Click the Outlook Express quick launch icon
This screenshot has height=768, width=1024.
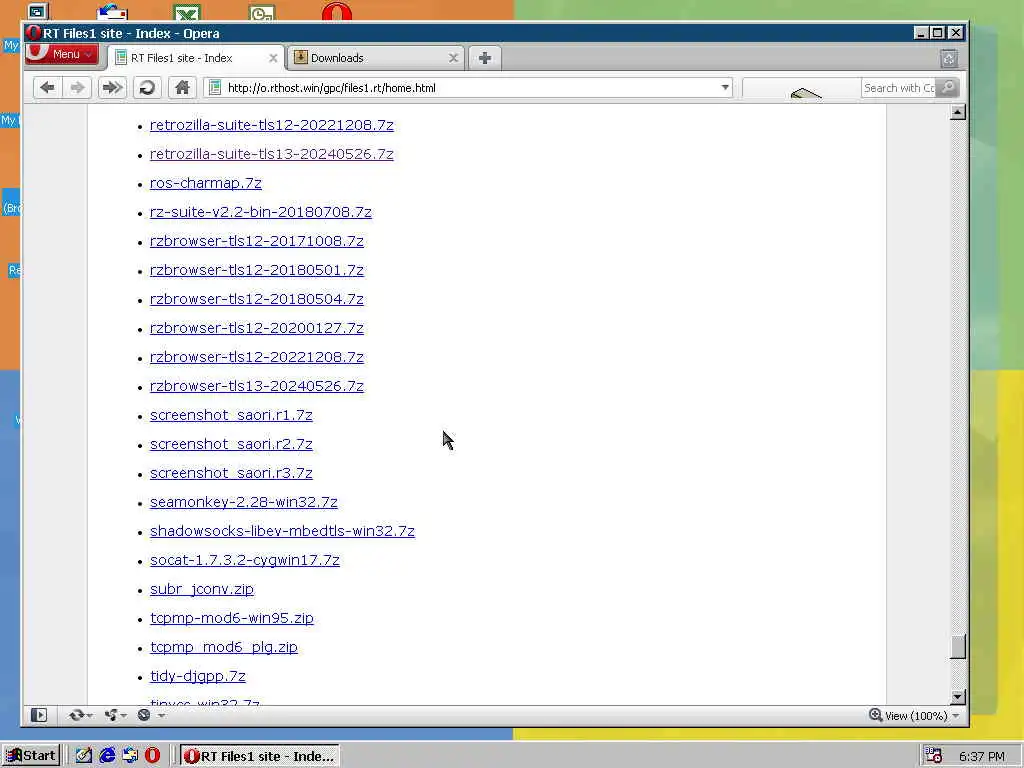[x=130, y=756]
